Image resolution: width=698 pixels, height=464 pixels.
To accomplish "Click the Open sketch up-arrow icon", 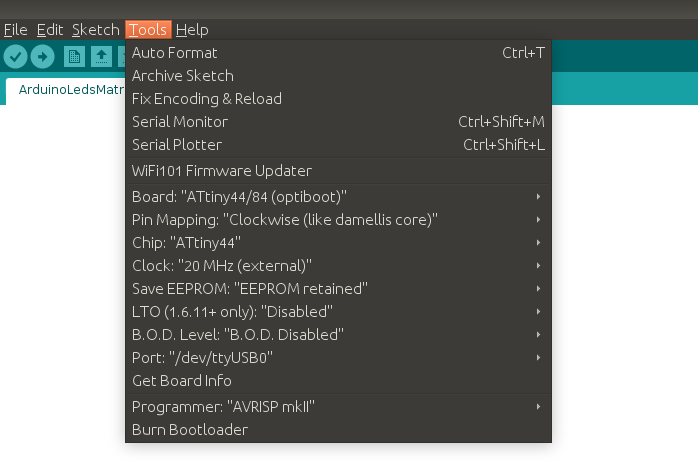I will (x=101, y=57).
